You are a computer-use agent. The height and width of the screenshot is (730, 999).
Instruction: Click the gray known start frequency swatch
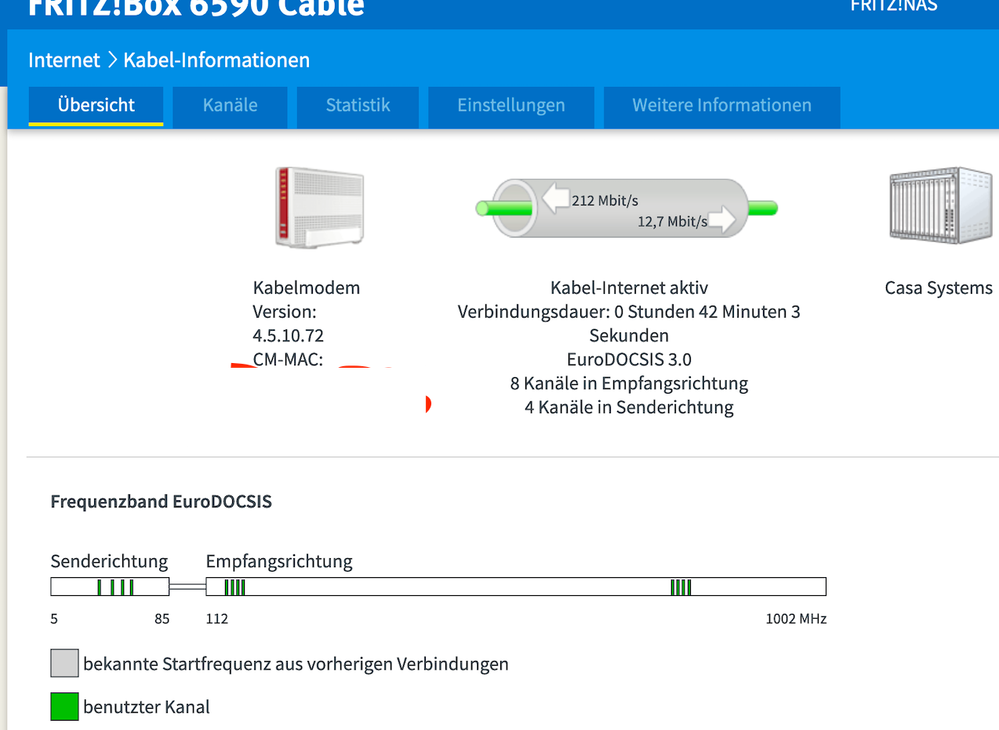64,663
